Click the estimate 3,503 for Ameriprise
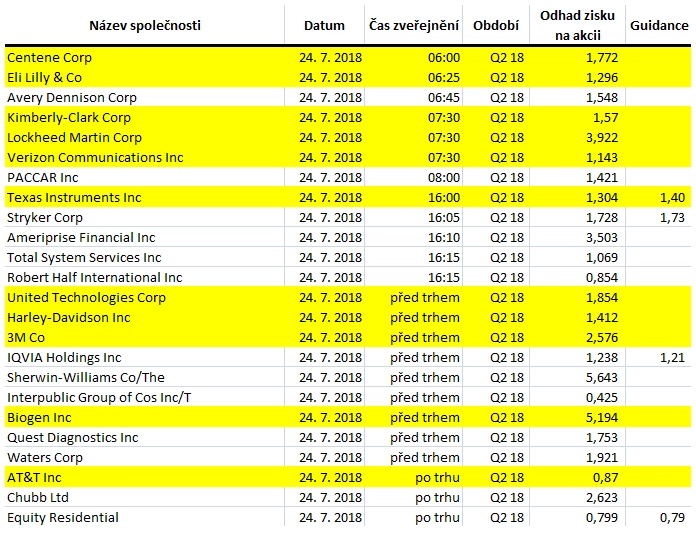This screenshot has width=696, height=533. pos(602,237)
